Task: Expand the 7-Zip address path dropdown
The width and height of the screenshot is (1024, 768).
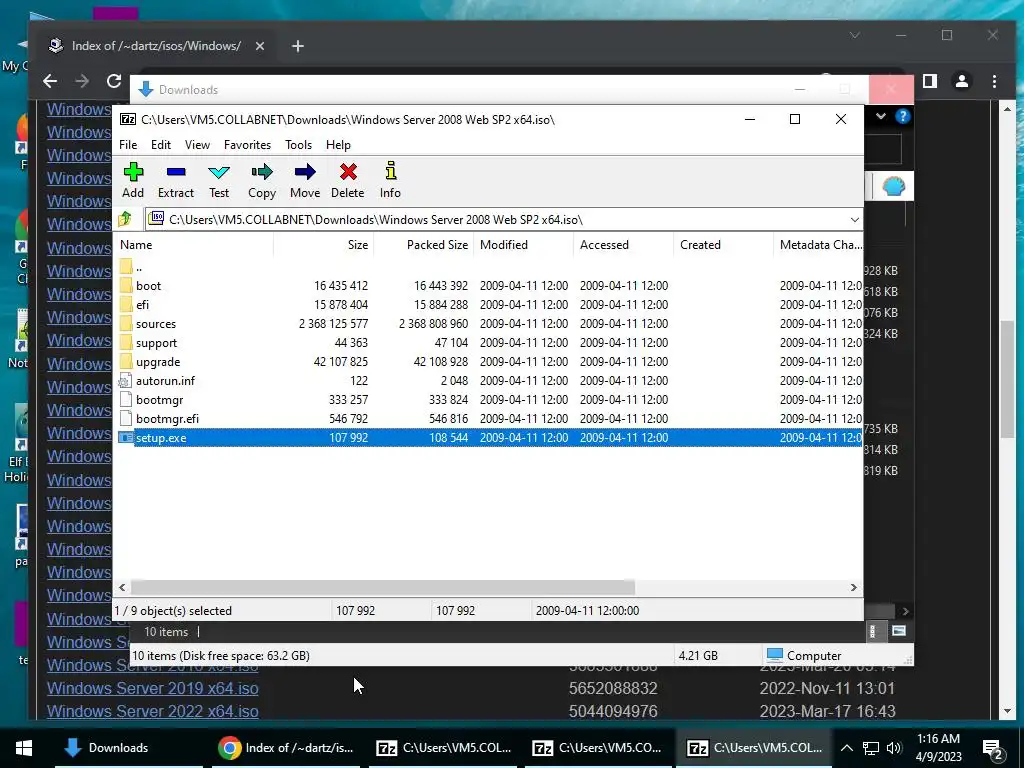Action: (x=854, y=220)
